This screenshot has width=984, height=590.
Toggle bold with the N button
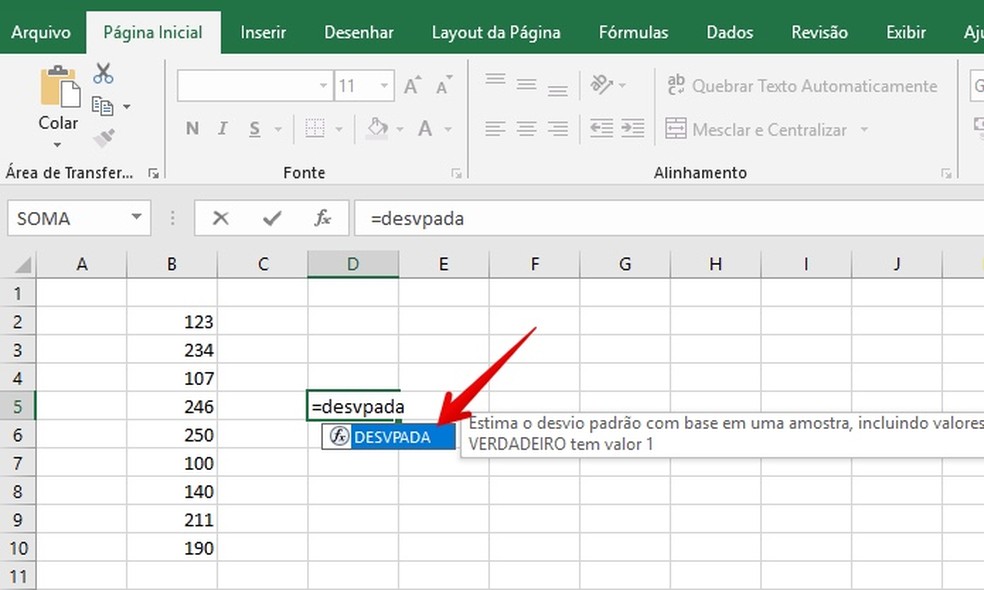click(x=192, y=128)
